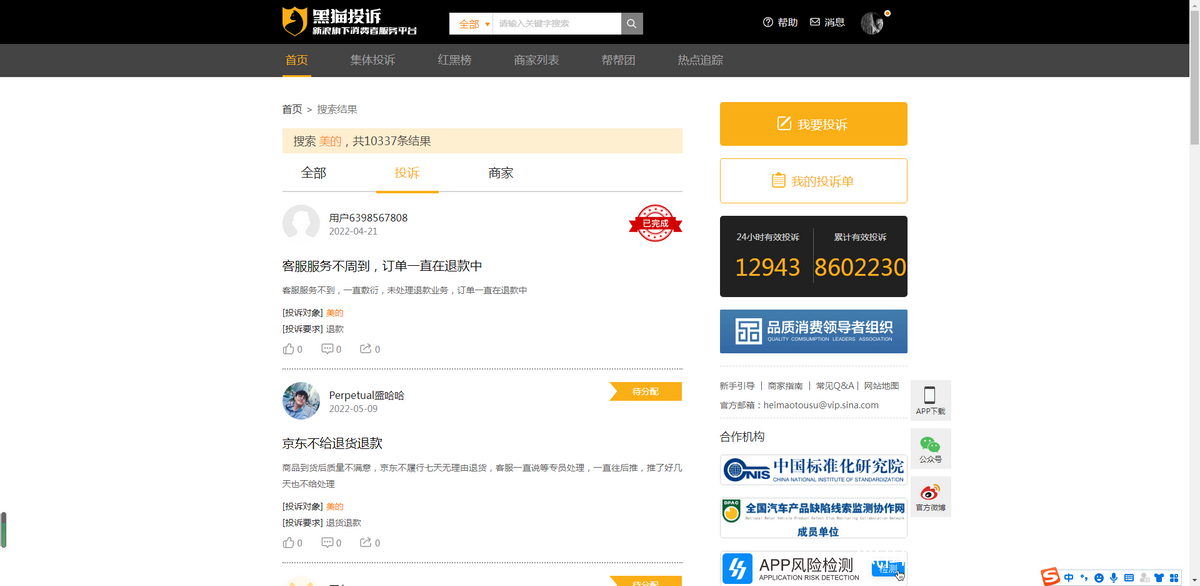Click the search magnifier icon
This screenshot has width=1200, height=586.
(x=632, y=23)
